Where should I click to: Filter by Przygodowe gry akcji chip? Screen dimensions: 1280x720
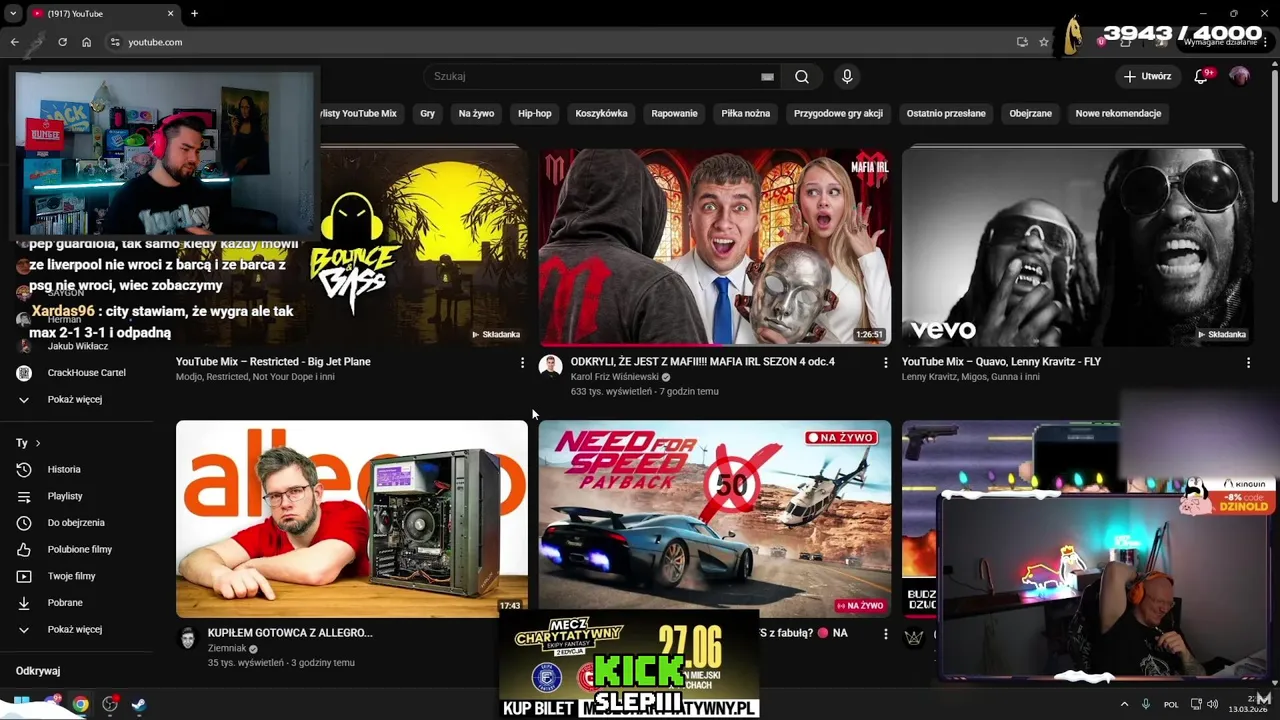coord(838,114)
